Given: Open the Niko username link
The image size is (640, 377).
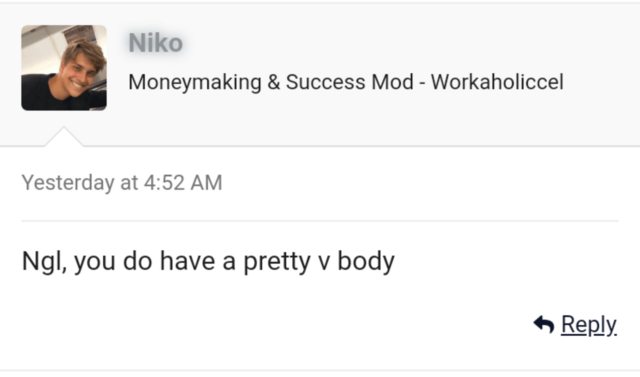Looking at the screenshot, I should pos(156,43).
